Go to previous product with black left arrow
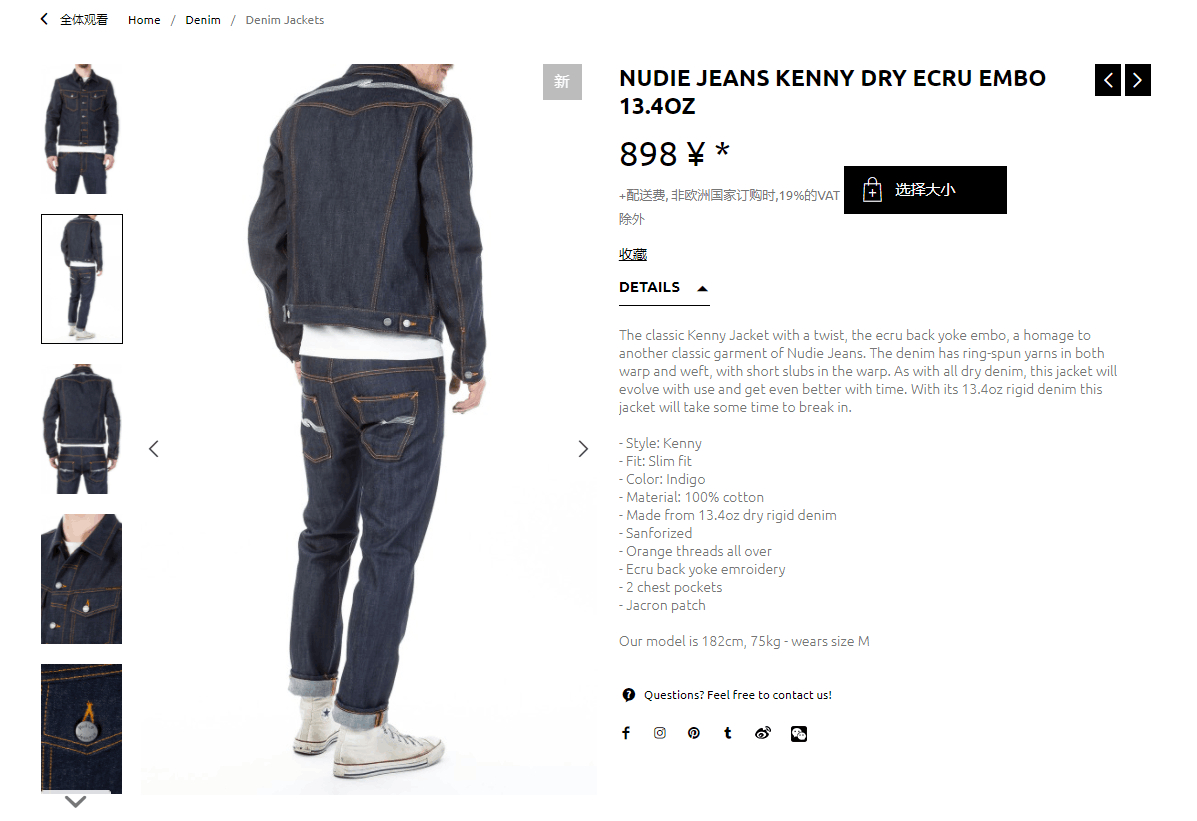 pos(1108,80)
